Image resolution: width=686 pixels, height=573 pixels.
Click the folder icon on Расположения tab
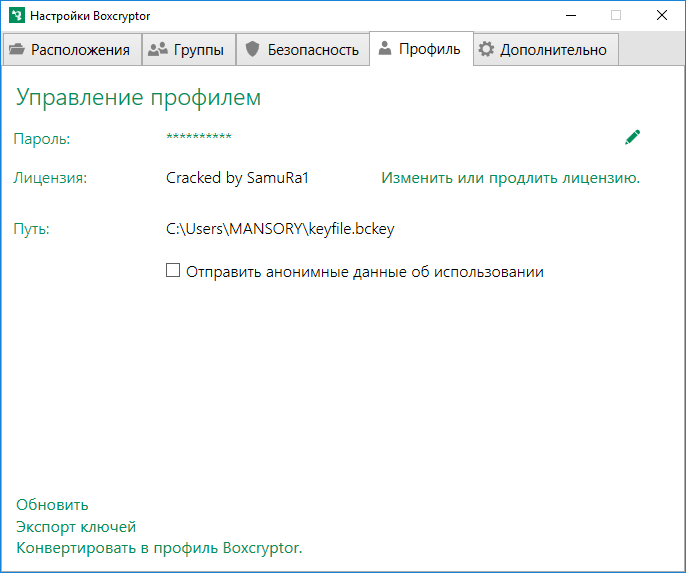coord(17,49)
